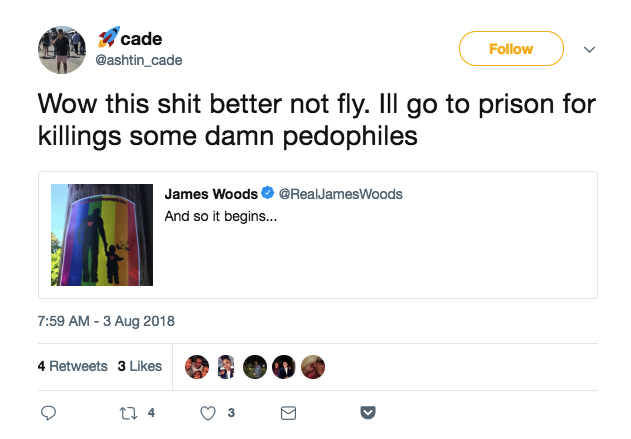
Task: Visit the @RealJamesWoods handle
Action: pos(340,194)
